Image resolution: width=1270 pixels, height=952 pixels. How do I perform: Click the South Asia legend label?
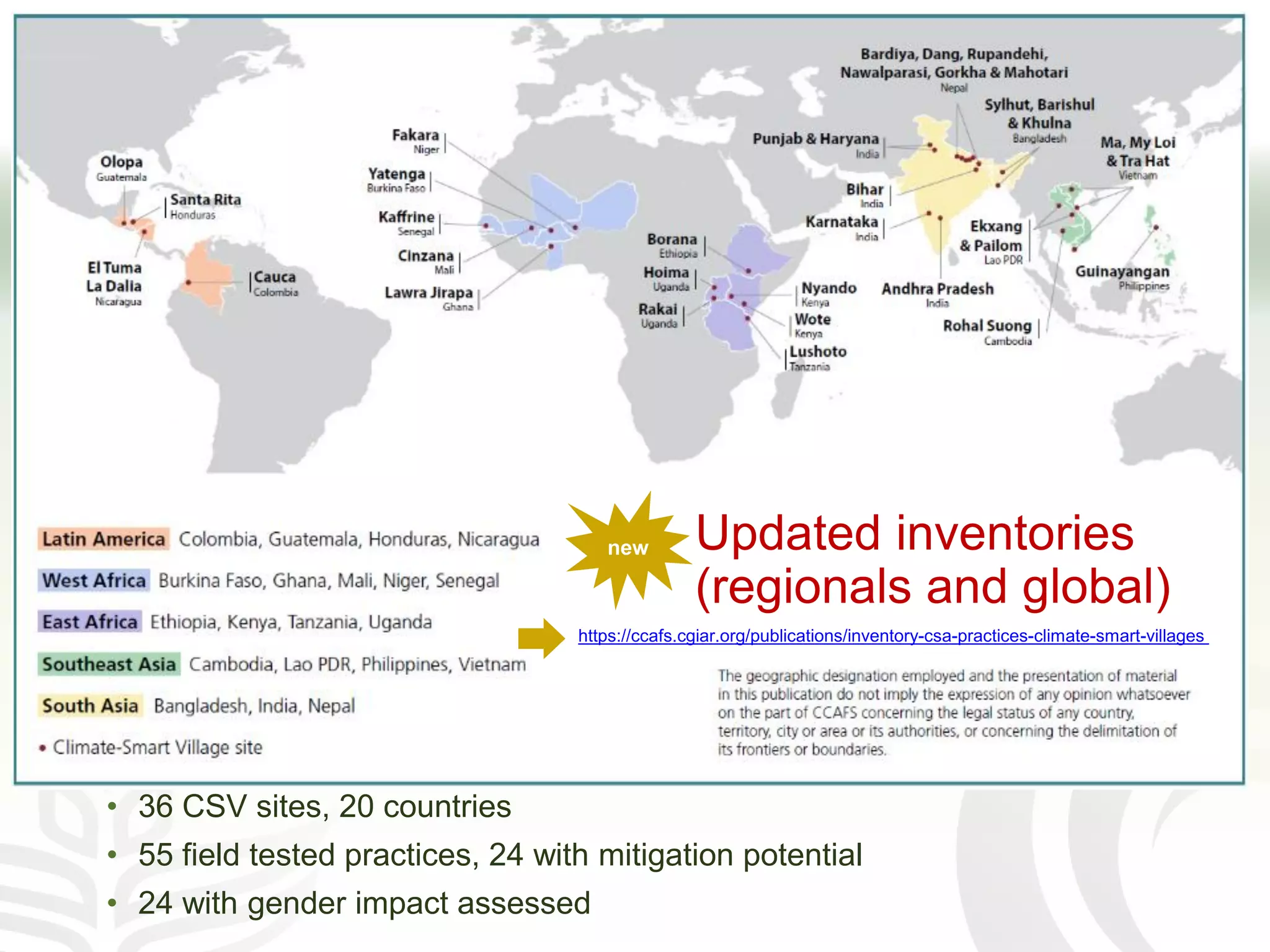[90, 706]
